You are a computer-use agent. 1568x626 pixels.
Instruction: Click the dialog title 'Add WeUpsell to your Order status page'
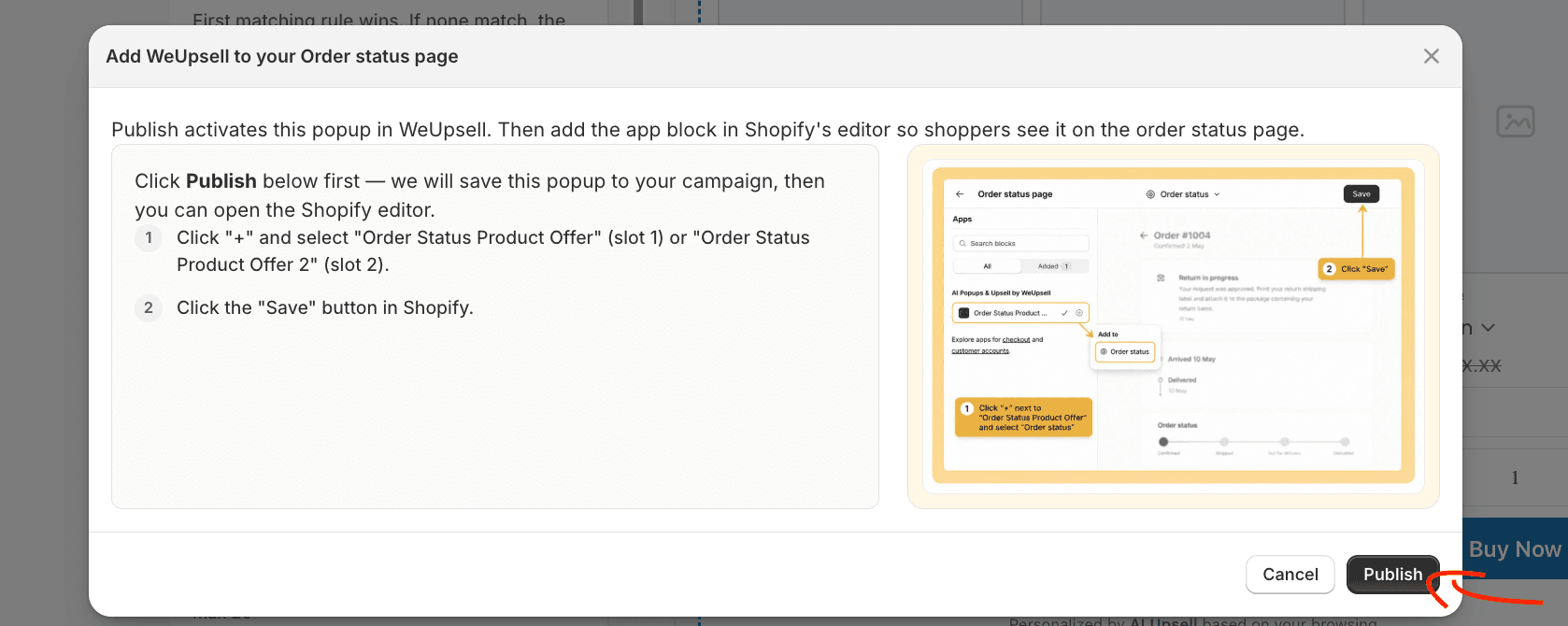coord(282,56)
